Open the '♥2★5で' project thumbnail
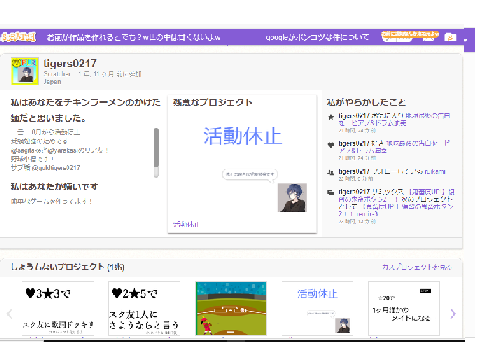This screenshot has width=480, height=360. tap(144, 308)
